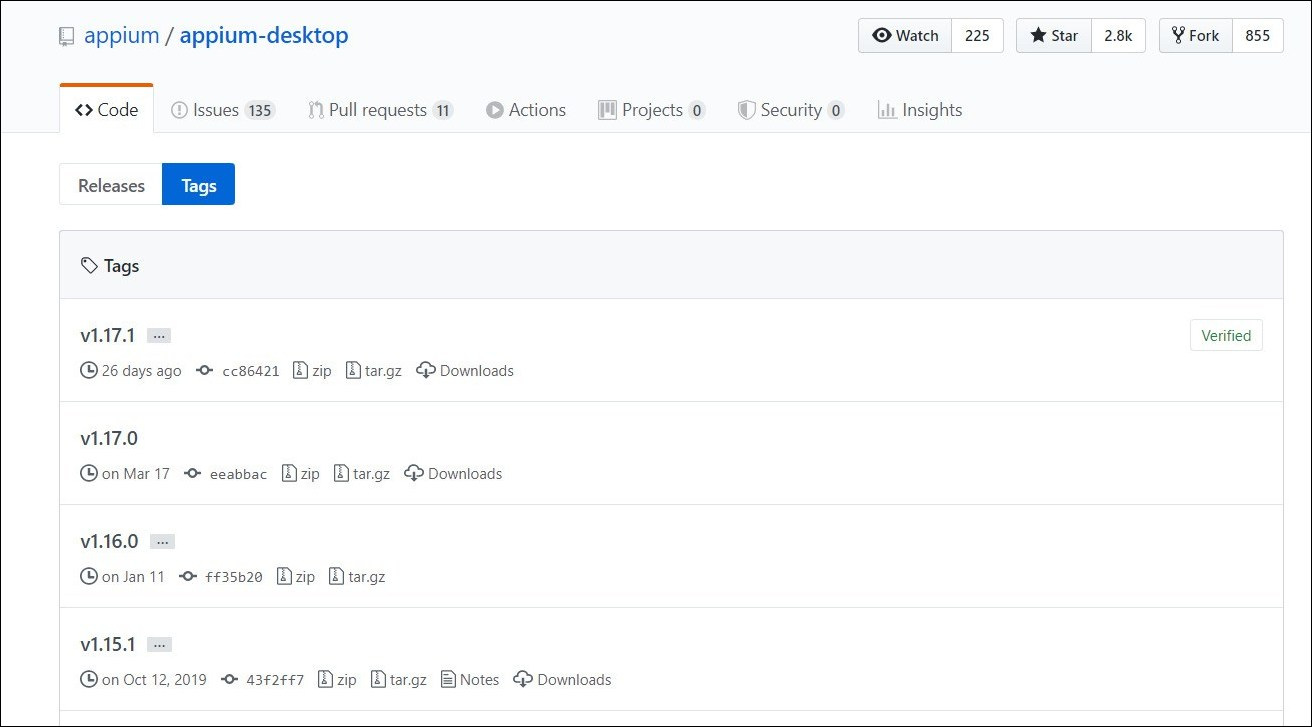
Task: Open commit eeabbac
Action: click(226, 474)
